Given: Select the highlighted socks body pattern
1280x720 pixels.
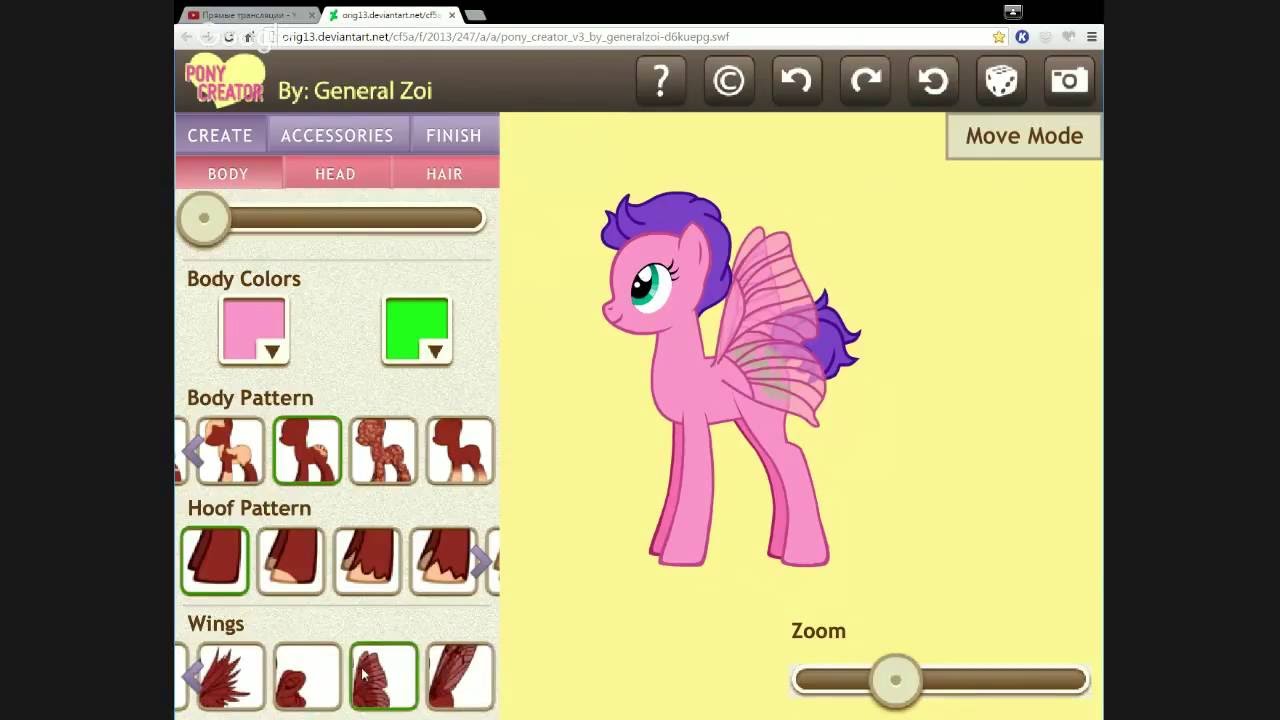Looking at the screenshot, I should pos(307,451).
